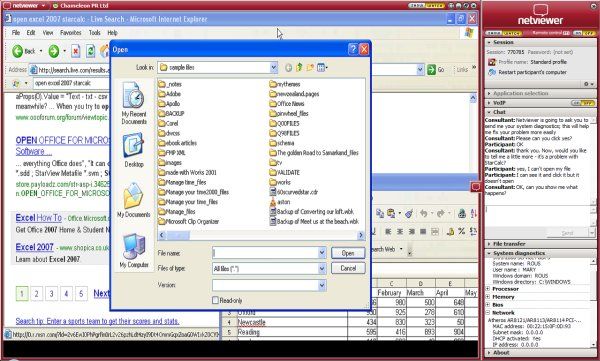The height and width of the screenshot is (361, 600).
Task: Click the Back arrow in Internet Explorer
Action: coord(18,51)
